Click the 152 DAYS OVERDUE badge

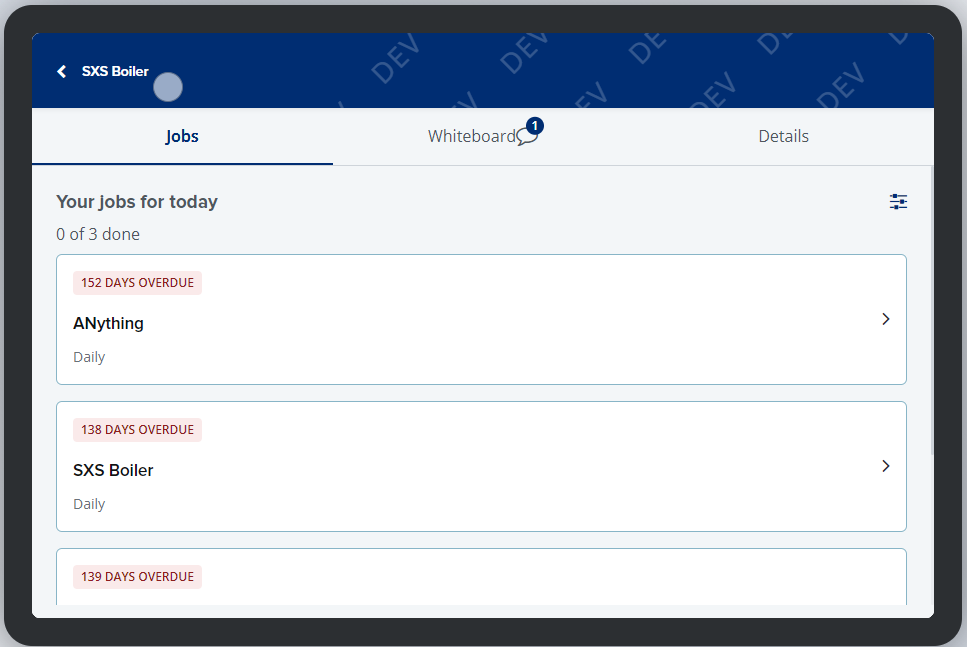click(138, 283)
